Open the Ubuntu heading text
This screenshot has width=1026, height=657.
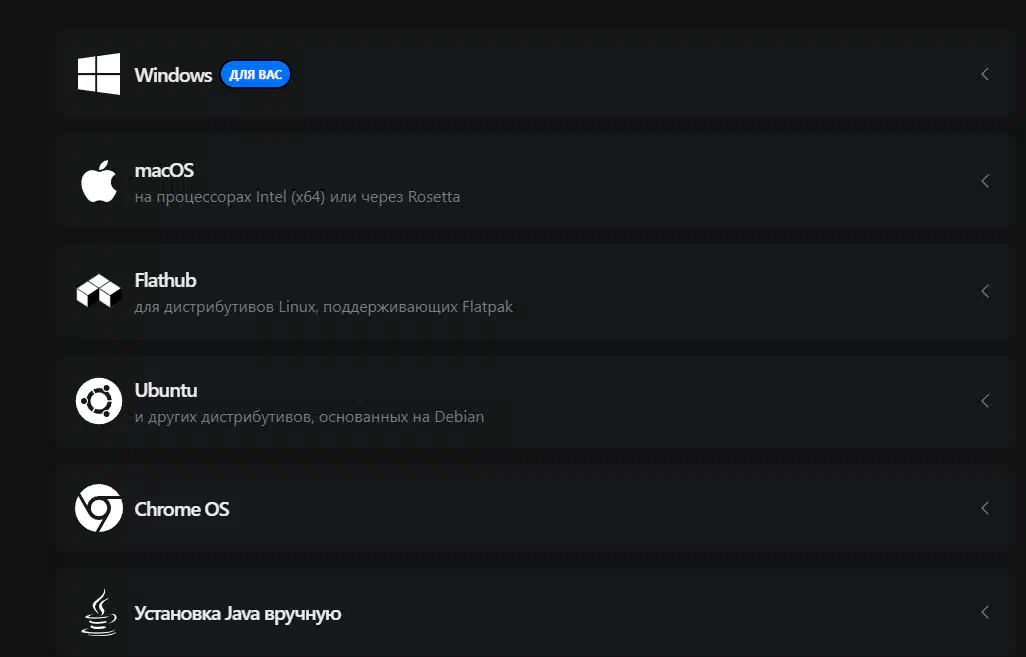pyautogui.click(x=166, y=390)
